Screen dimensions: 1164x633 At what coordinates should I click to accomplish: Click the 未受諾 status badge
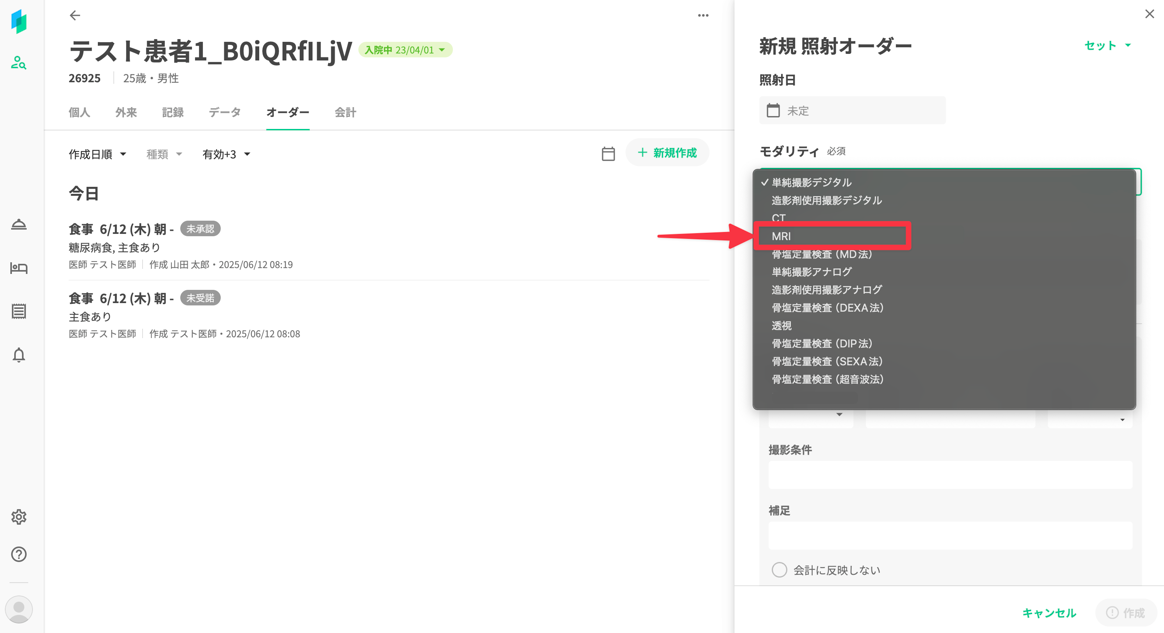tap(200, 298)
